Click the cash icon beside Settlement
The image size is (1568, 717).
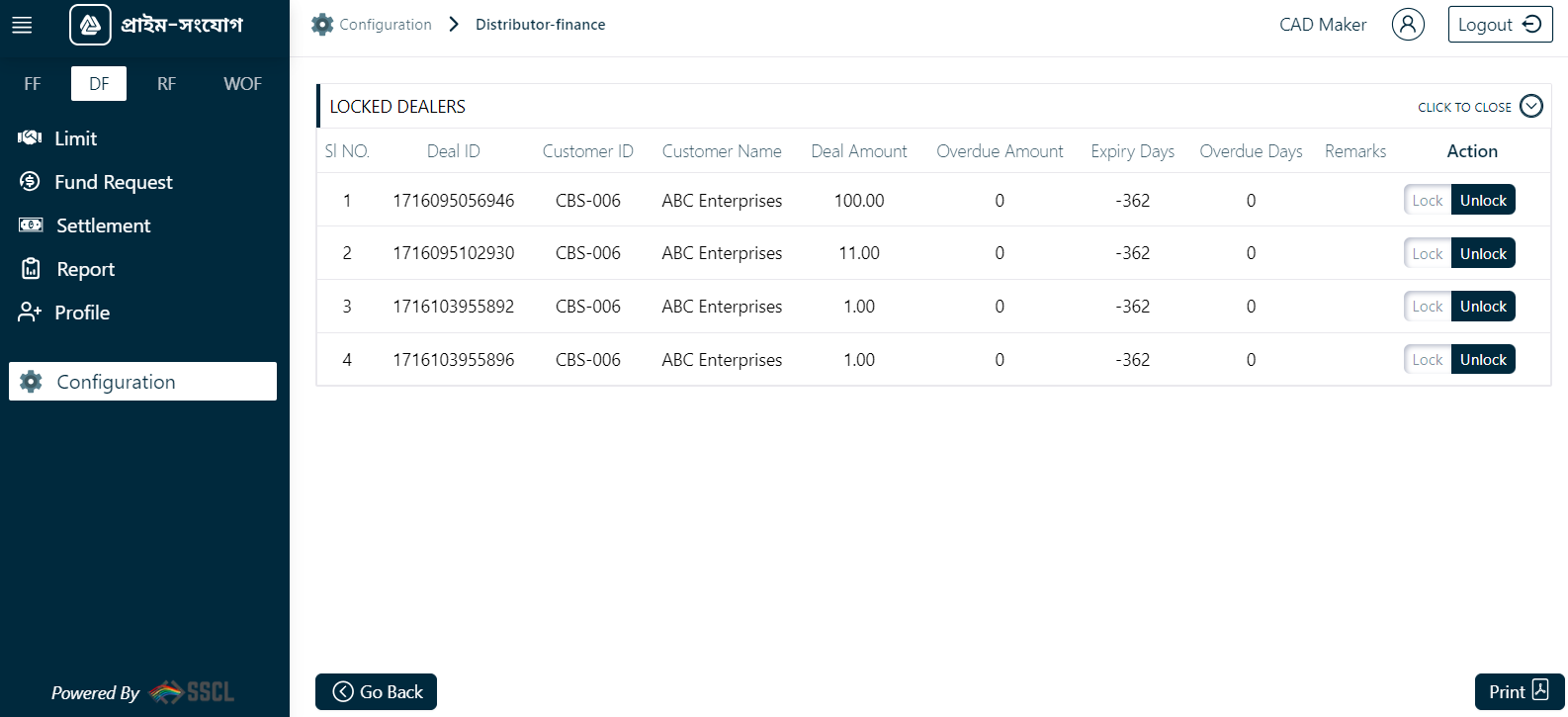31,224
